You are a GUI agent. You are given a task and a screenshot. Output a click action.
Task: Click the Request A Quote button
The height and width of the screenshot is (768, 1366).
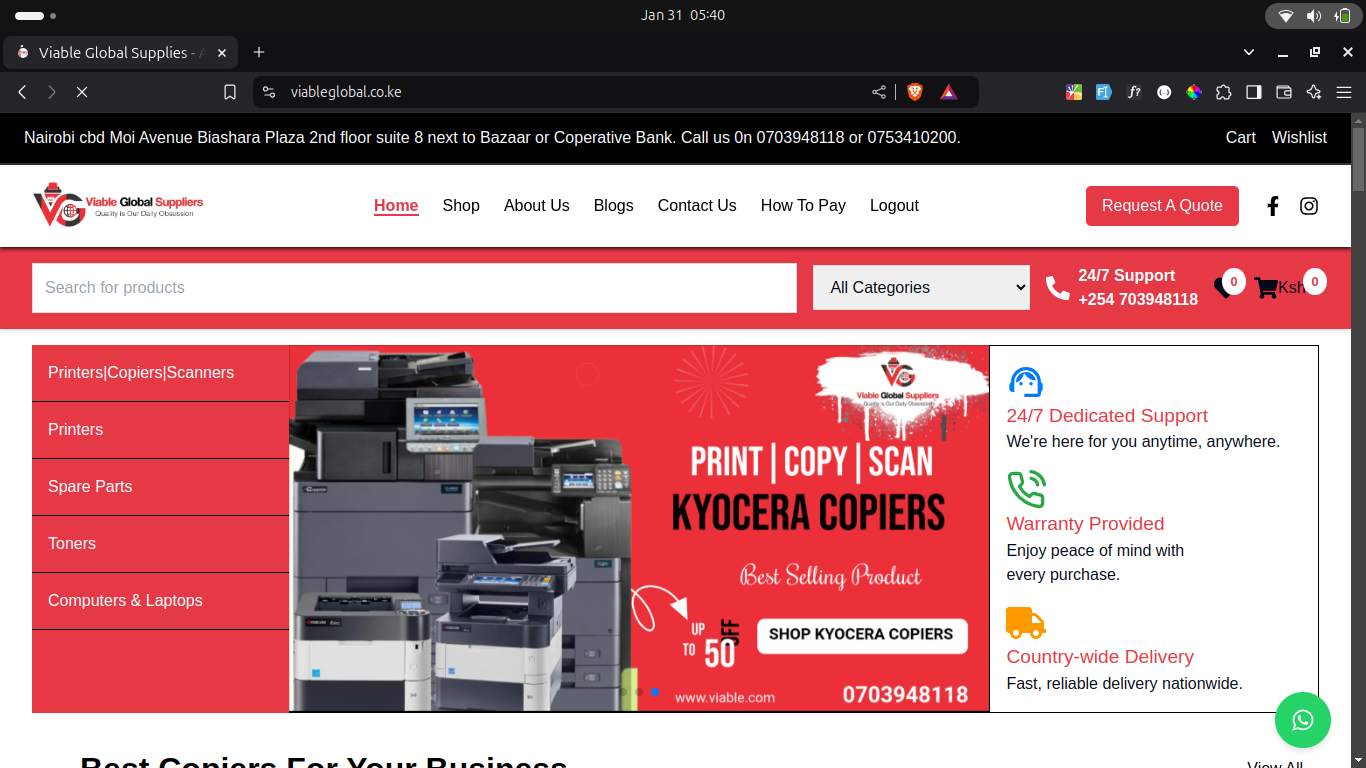pos(1162,206)
